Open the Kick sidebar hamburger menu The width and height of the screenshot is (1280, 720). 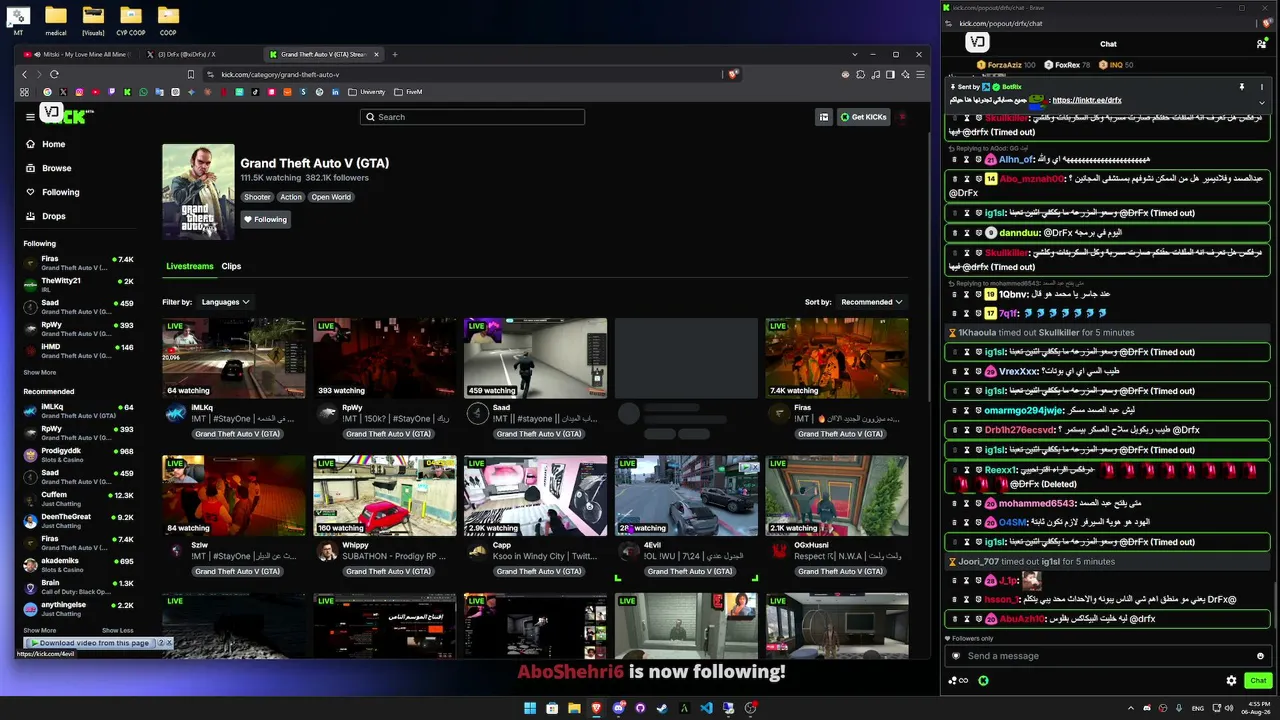click(x=30, y=117)
